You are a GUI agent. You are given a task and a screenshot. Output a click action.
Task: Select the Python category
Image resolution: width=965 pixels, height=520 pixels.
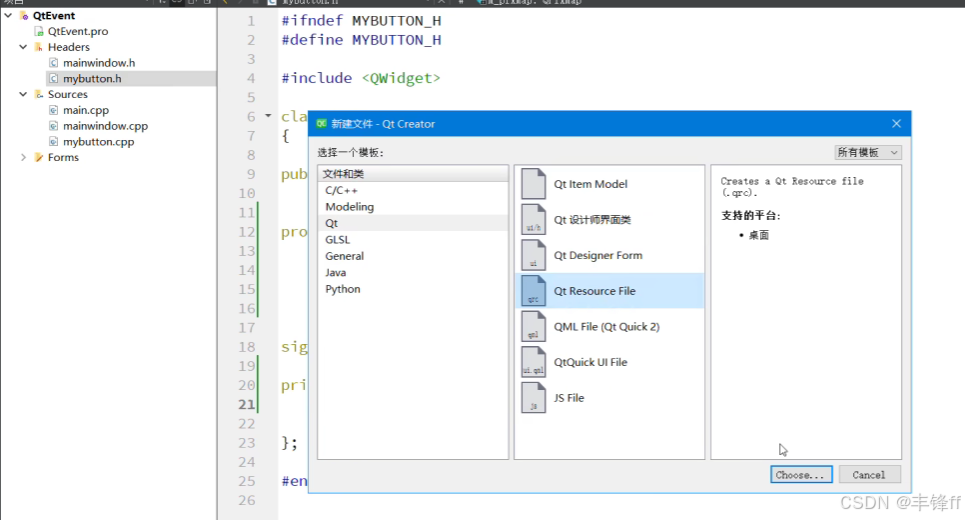413,289
